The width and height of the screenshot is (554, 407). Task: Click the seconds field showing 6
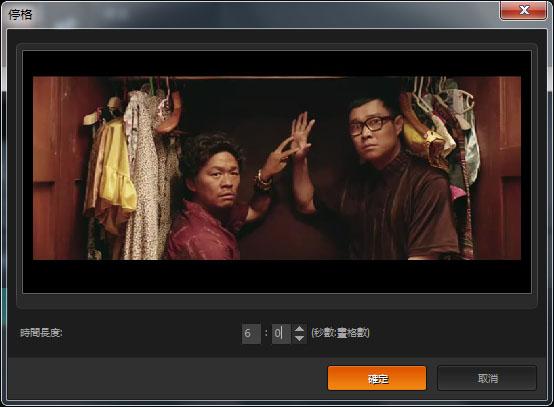click(x=251, y=333)
